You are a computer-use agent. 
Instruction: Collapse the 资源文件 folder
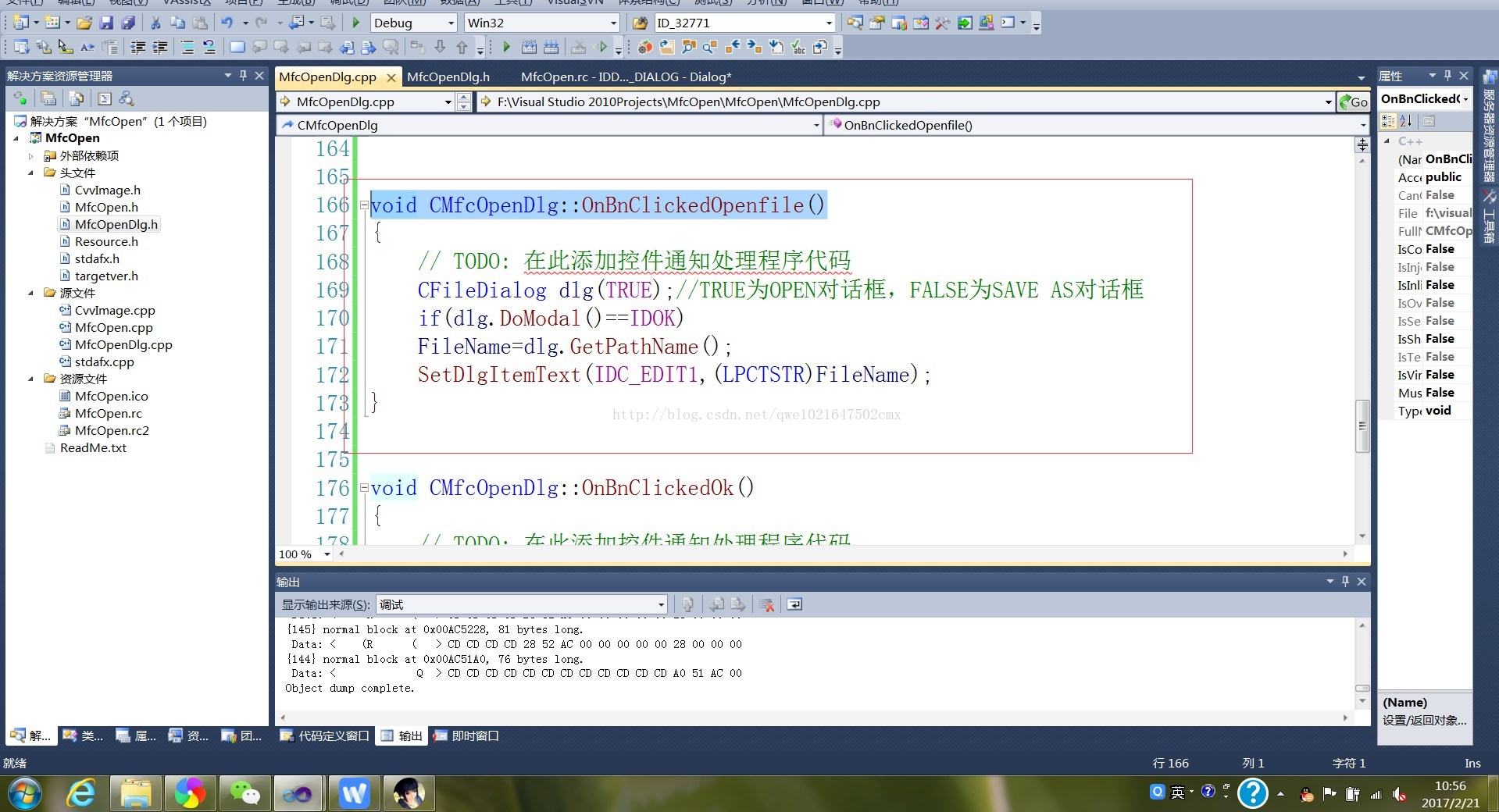pos(31,379)
